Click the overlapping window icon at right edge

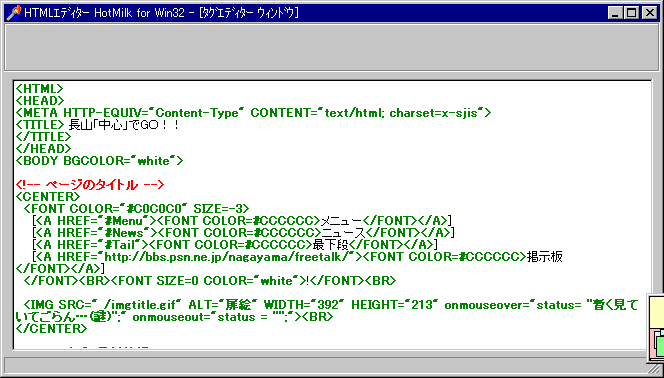(x=656, y=329)
